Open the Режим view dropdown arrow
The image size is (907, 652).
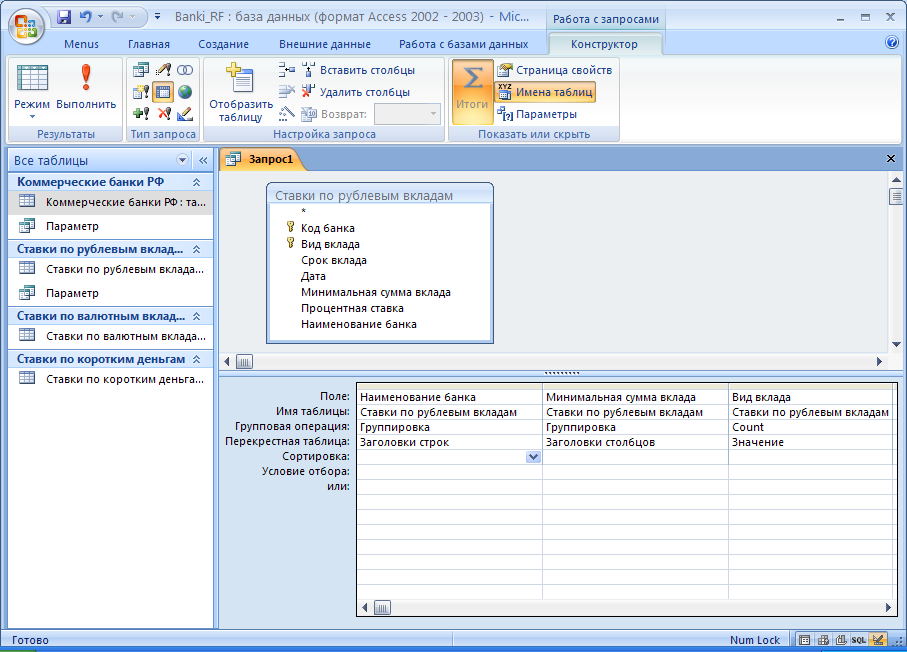[x=32, y=116]
